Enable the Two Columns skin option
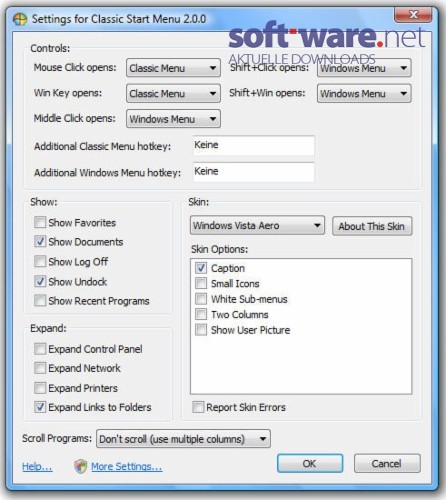Screen dimensions: 446x500 [x=201, y=314]
